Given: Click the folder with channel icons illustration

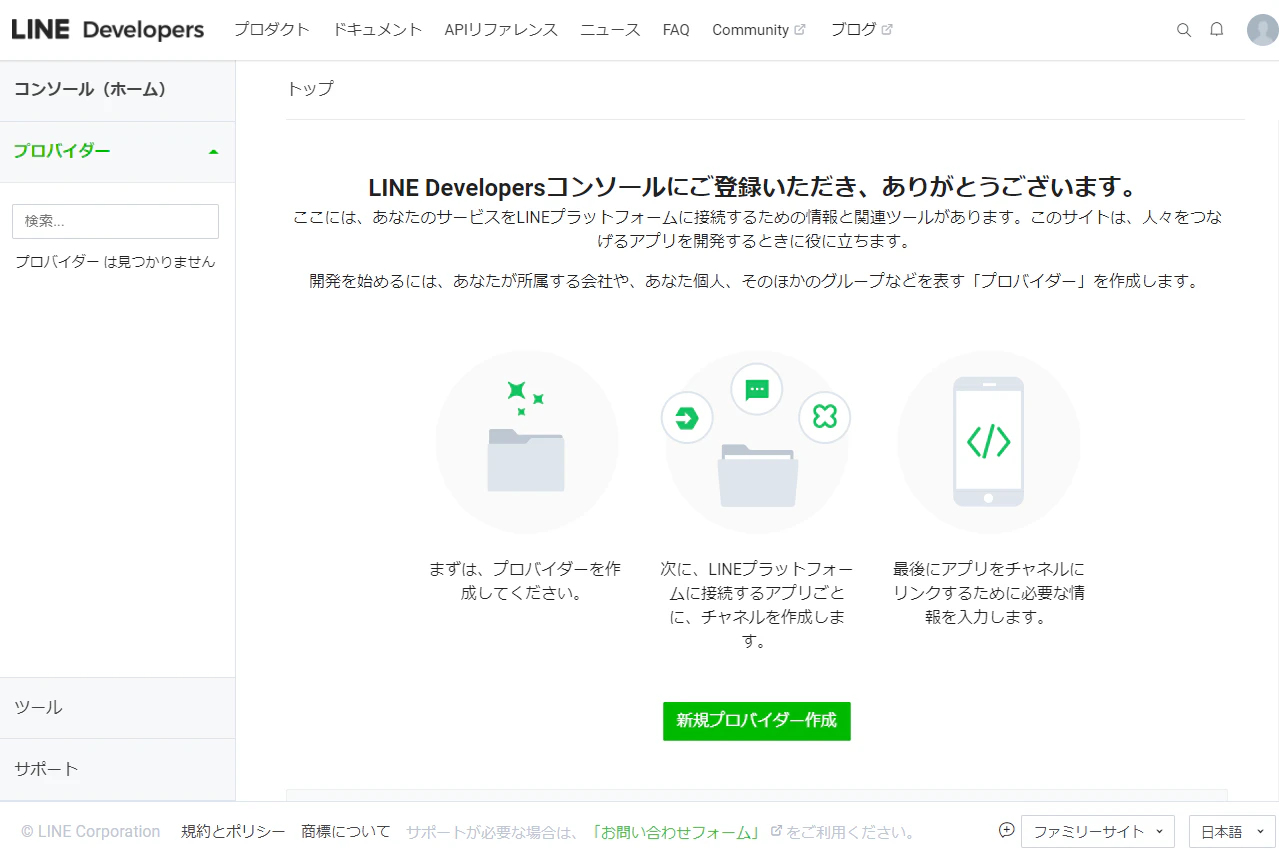Looking at the screenshot, I should pyautogui.click(x=757, y=441).
